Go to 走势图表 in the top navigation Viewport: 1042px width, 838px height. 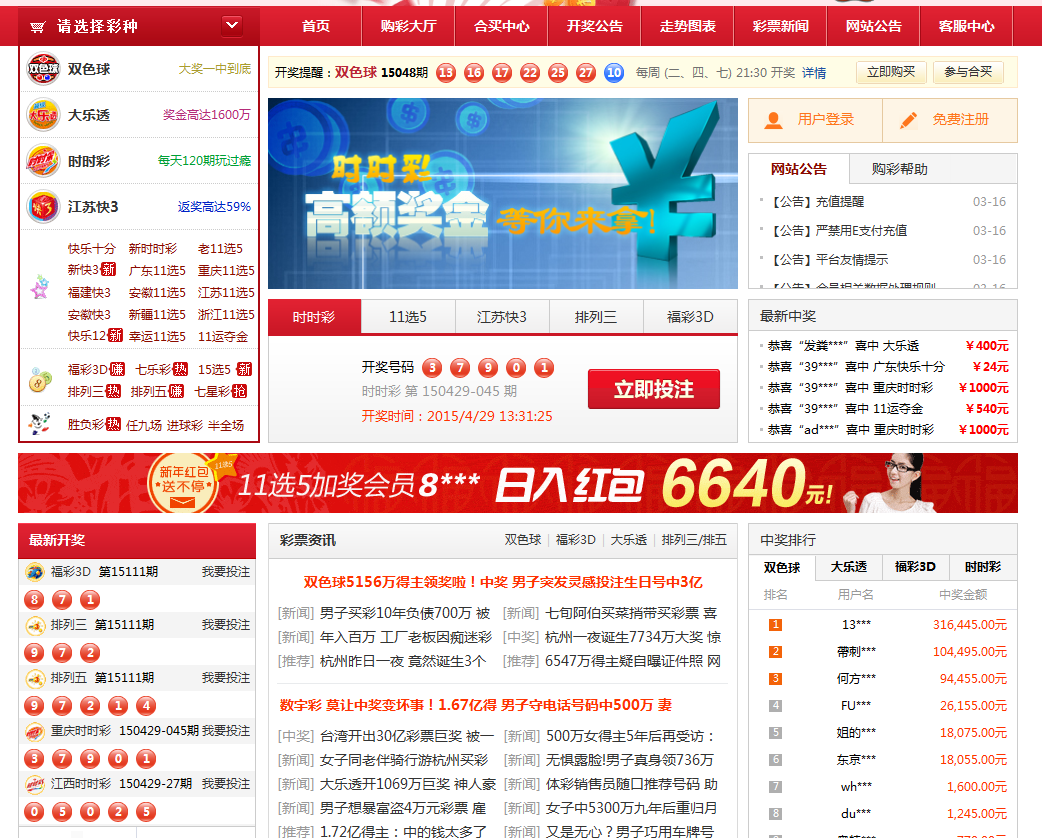click(688, 27)
